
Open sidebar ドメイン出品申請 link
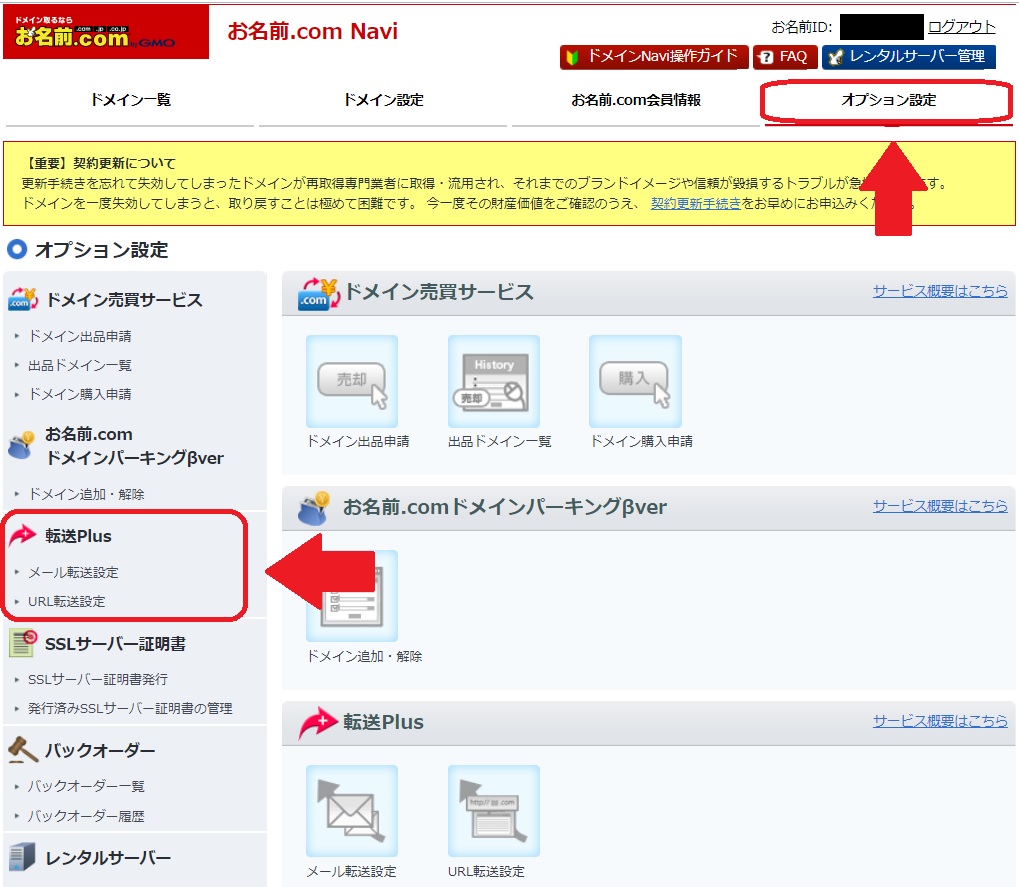80,336
